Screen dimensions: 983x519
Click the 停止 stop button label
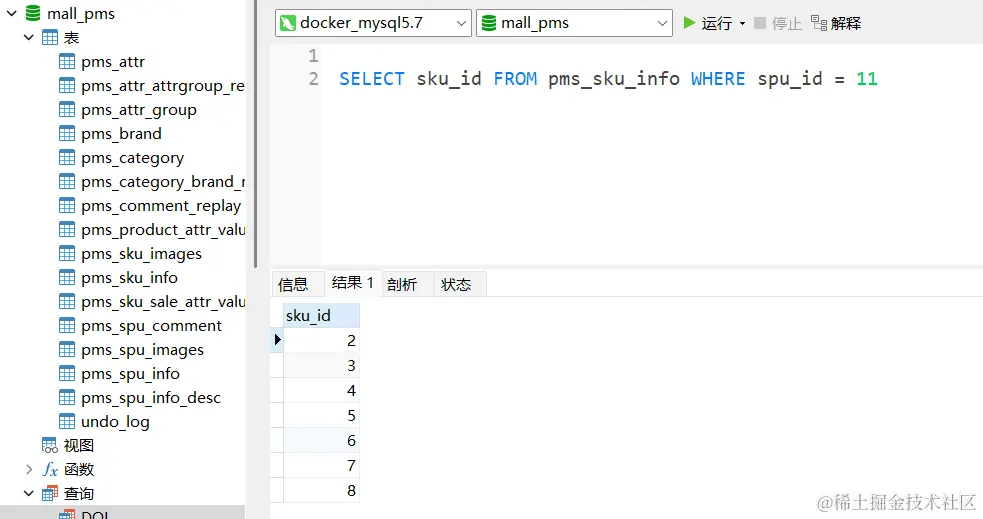coord(787,23)
